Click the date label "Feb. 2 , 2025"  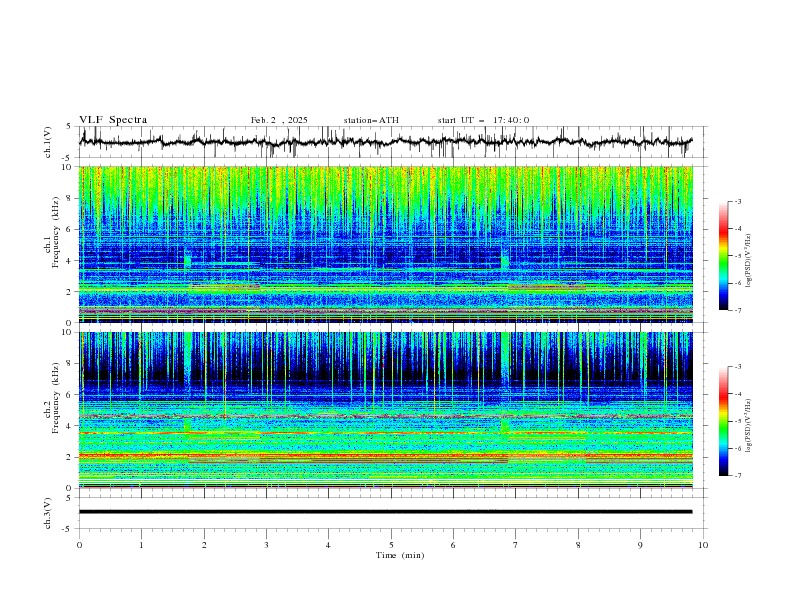point(279,120)
